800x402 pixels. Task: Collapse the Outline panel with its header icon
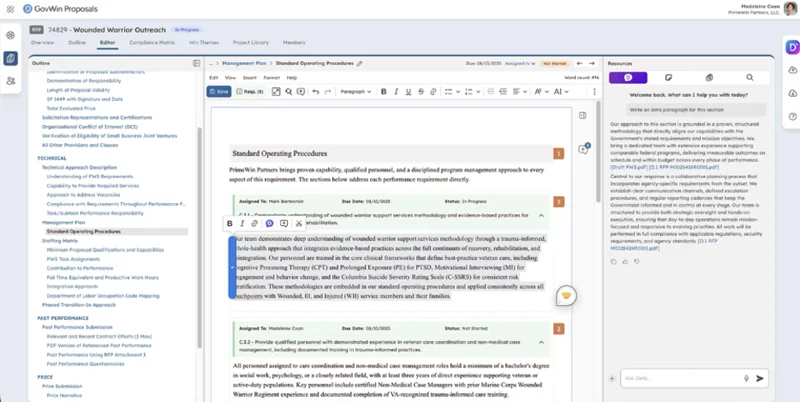196,63
